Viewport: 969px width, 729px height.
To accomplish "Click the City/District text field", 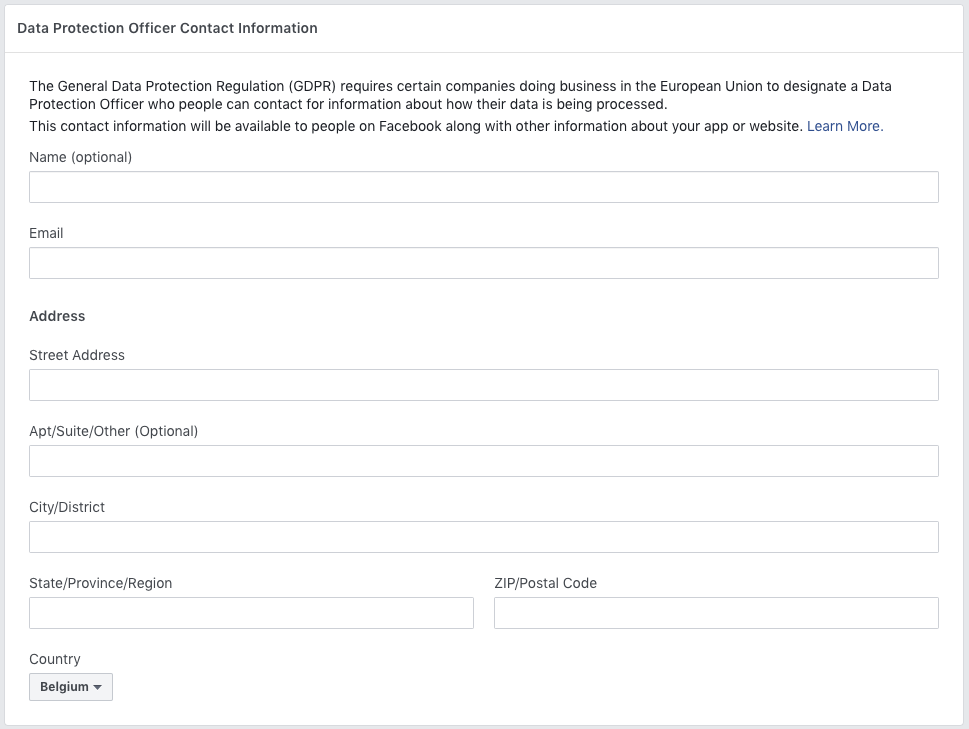I will pos(484,537).
